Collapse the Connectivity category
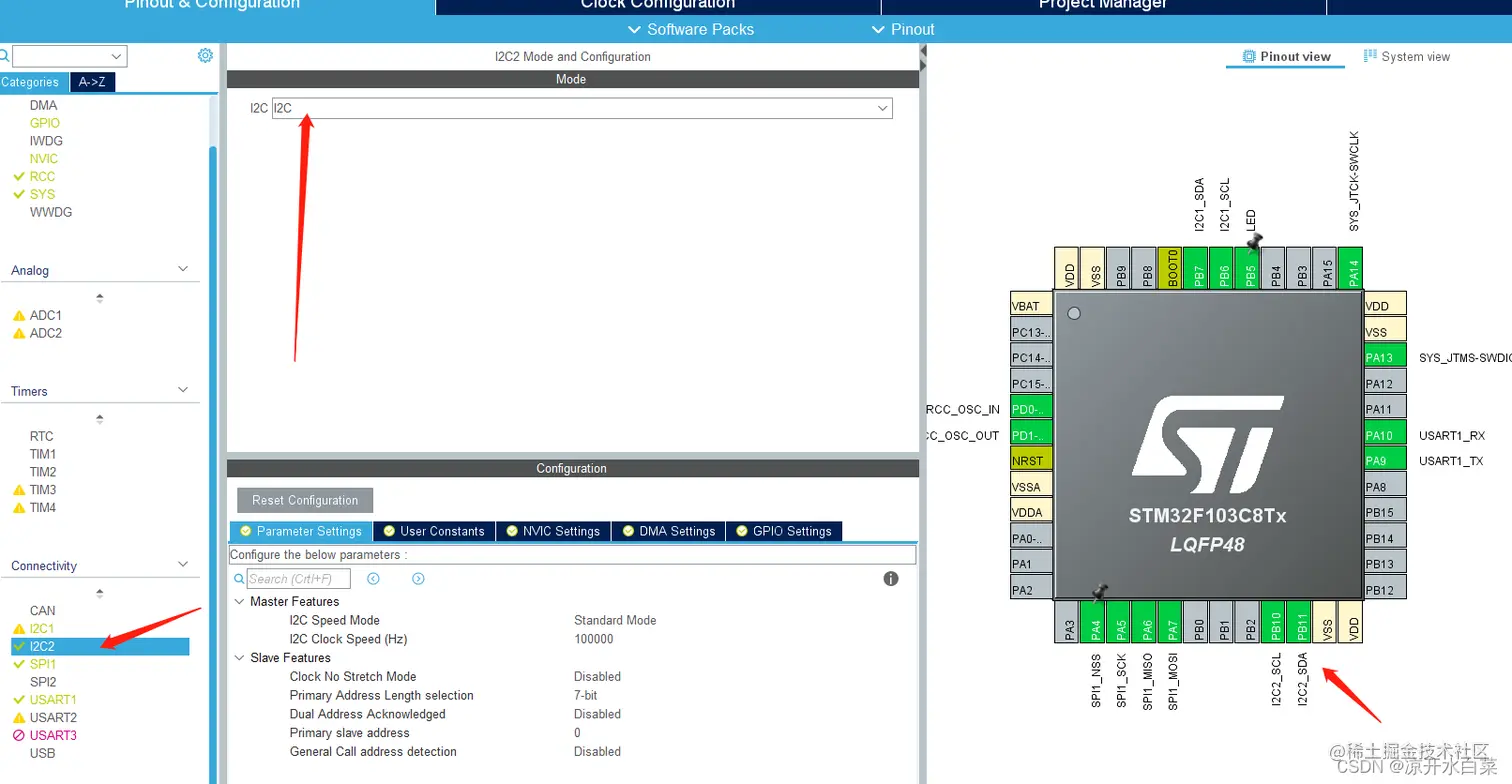Screen dimensions: 1512x784 pos(183,565)
